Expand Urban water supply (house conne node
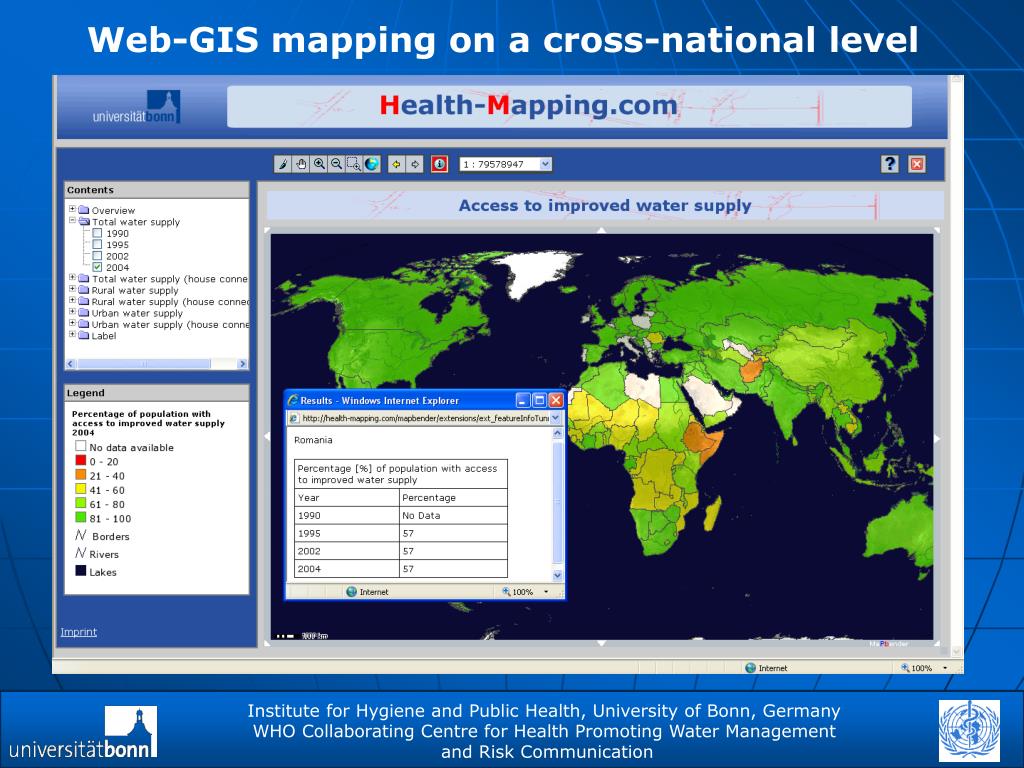The image size is (1024, 768). 72,323
